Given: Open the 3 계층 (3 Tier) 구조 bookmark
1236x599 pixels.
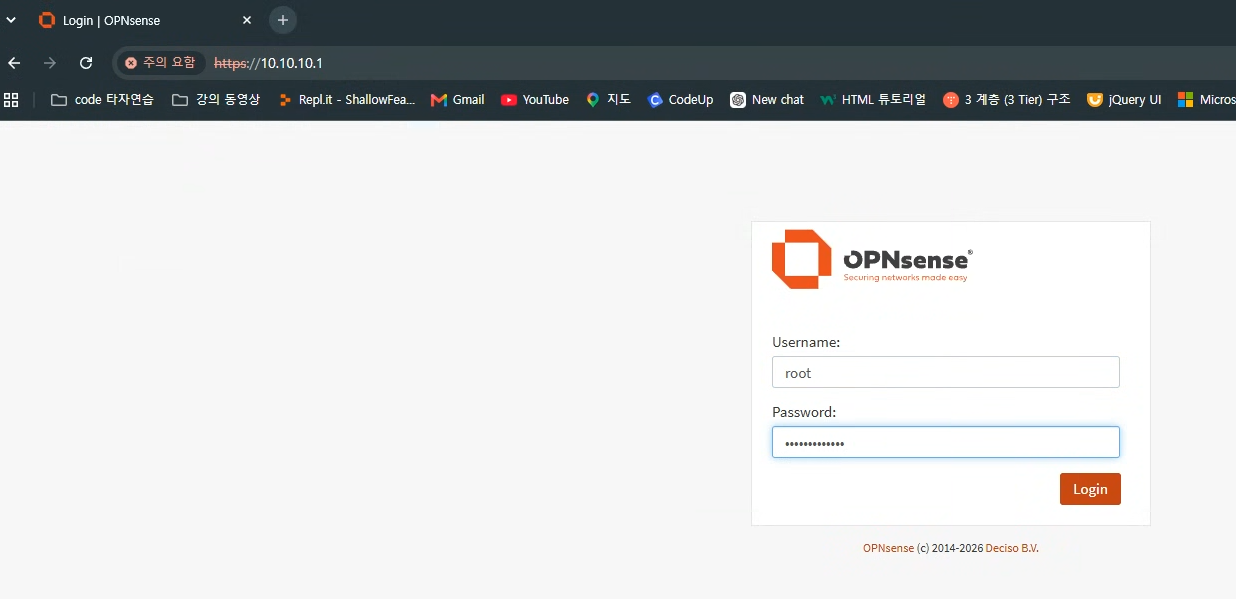Looking at the screenshot, I should (1007, 99).
